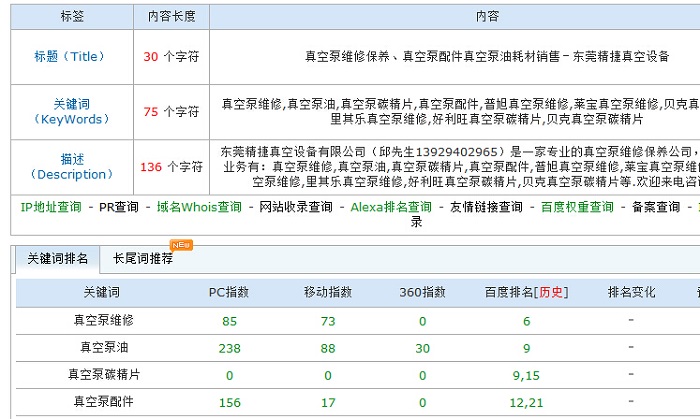
Task: Click the NEW badge icon on 长尾词推荐
Action: point(181,245)
